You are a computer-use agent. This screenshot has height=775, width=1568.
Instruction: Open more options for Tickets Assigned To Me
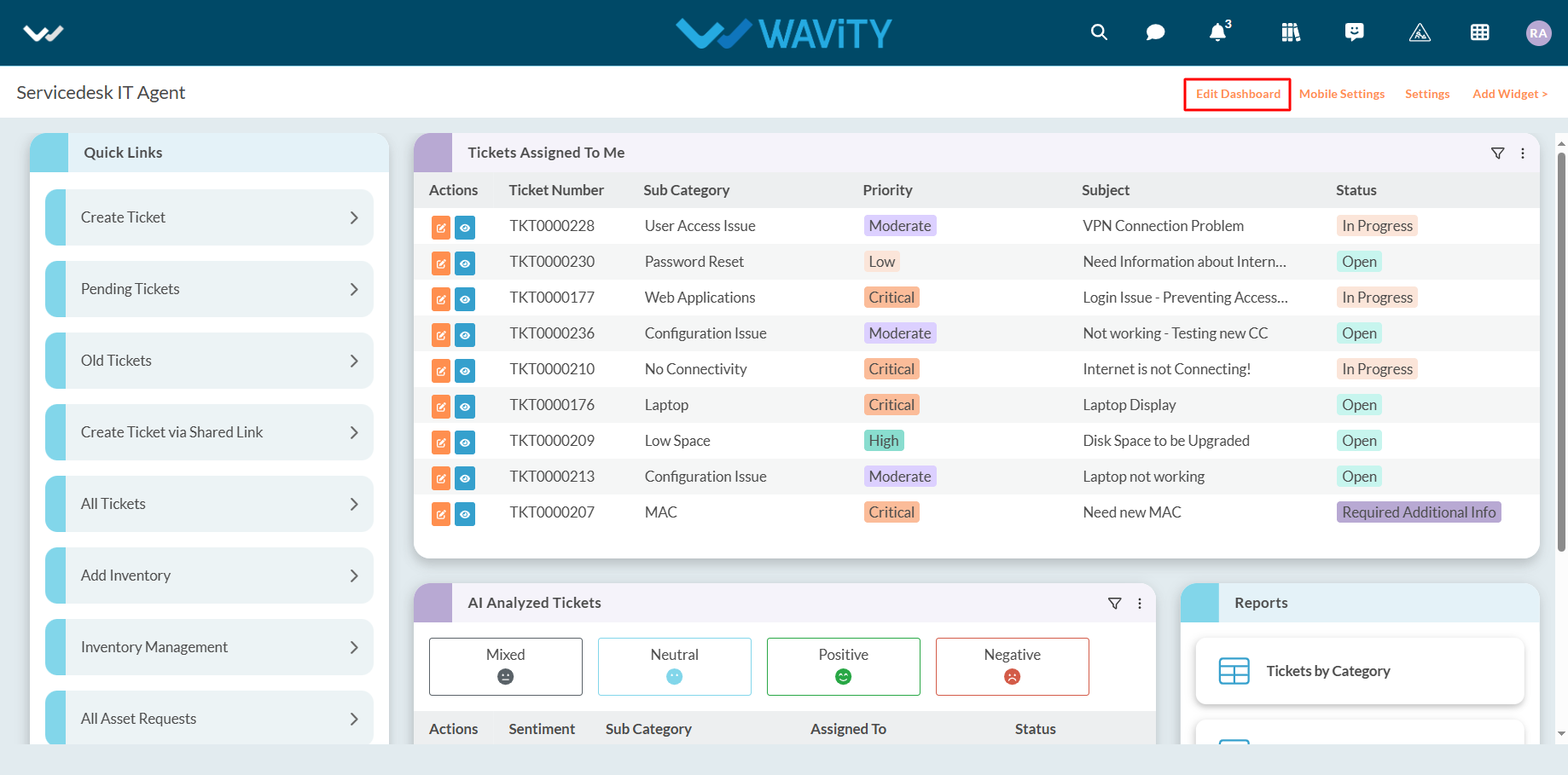pos(1523,153)
